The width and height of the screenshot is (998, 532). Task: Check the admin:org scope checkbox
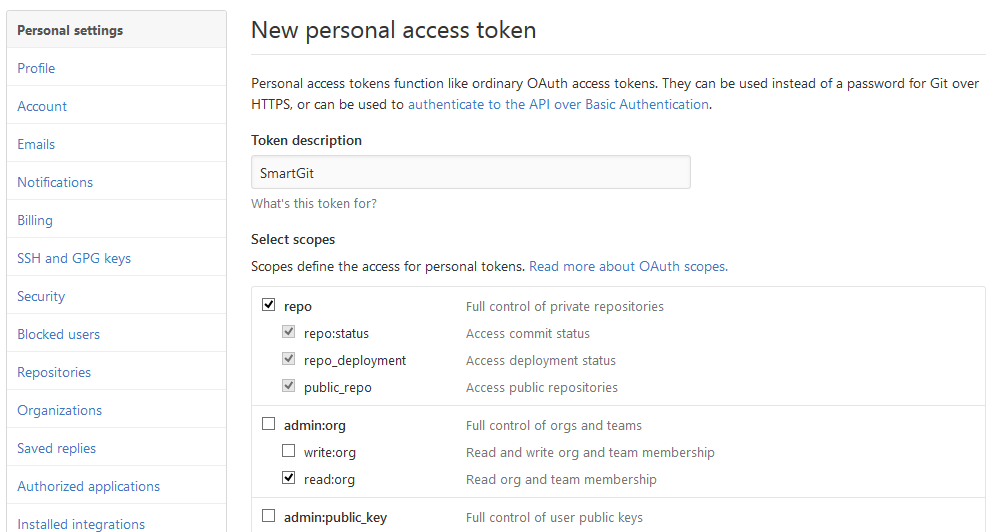pyautogui.click(x=268, y=425)
